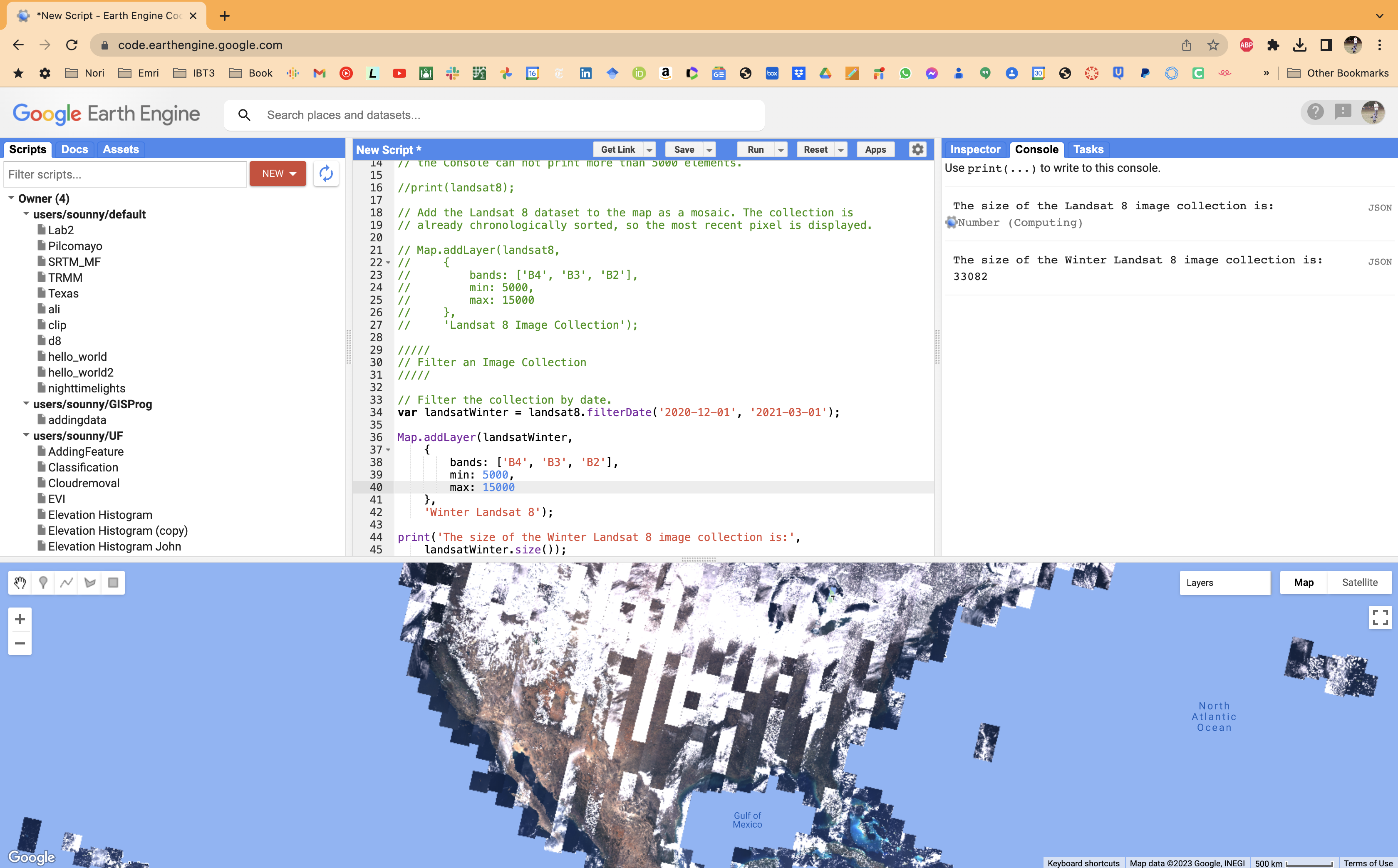The width and height of the screenshot is (1398, 868).
Task: Switch the map to Map view
Action: pyautogui.click(x=1303, y=583)
